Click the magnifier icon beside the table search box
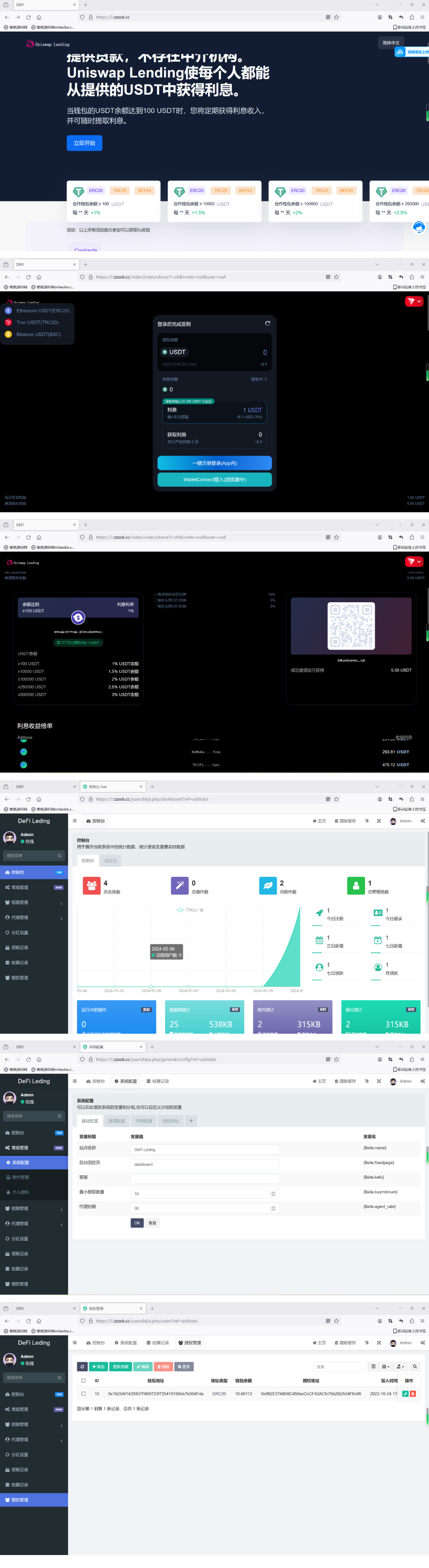This screenshot has width=429, height=1568. (x=414, y=1366)
